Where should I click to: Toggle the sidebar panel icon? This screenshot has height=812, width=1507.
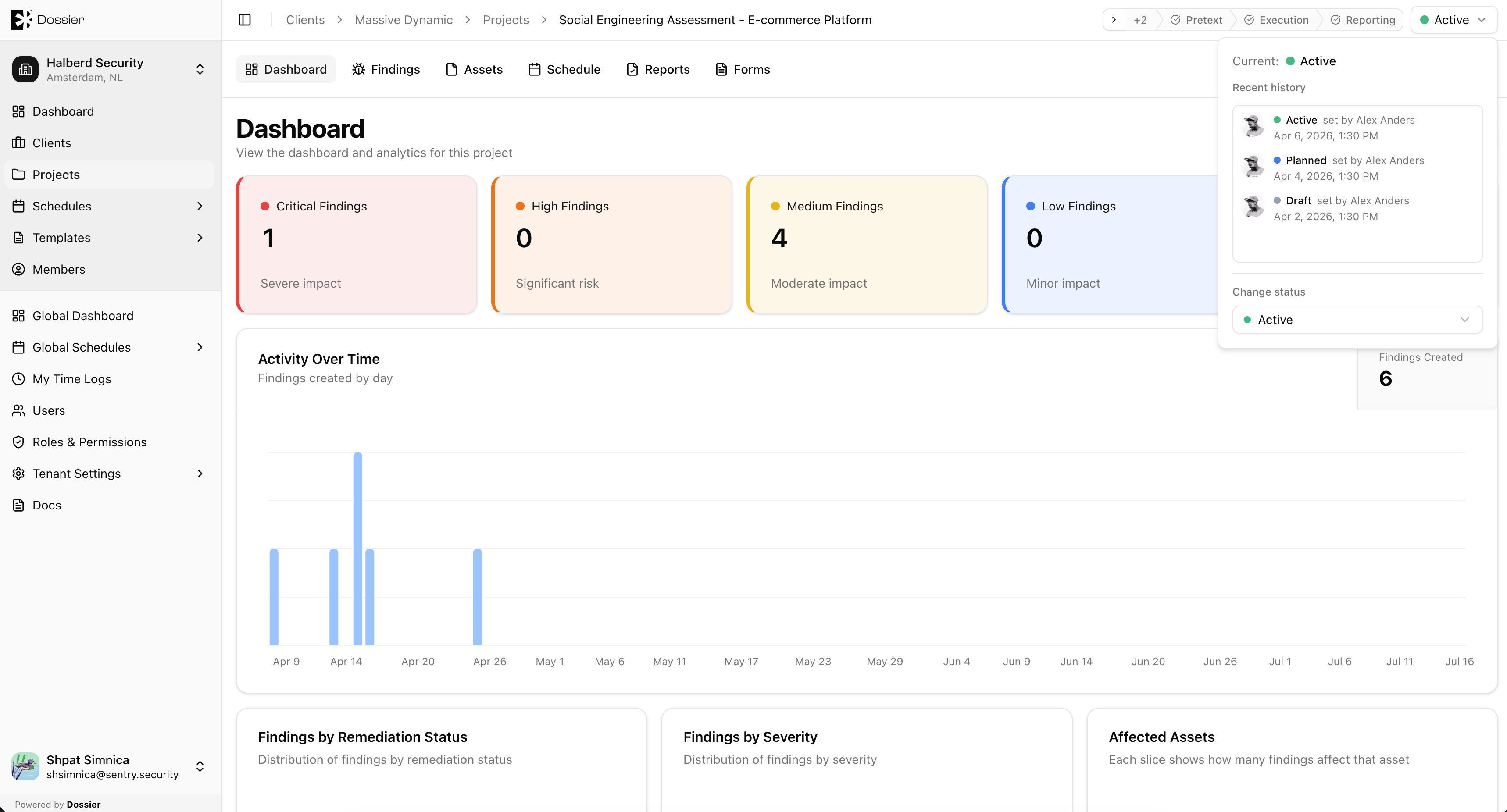coord(245,20)
